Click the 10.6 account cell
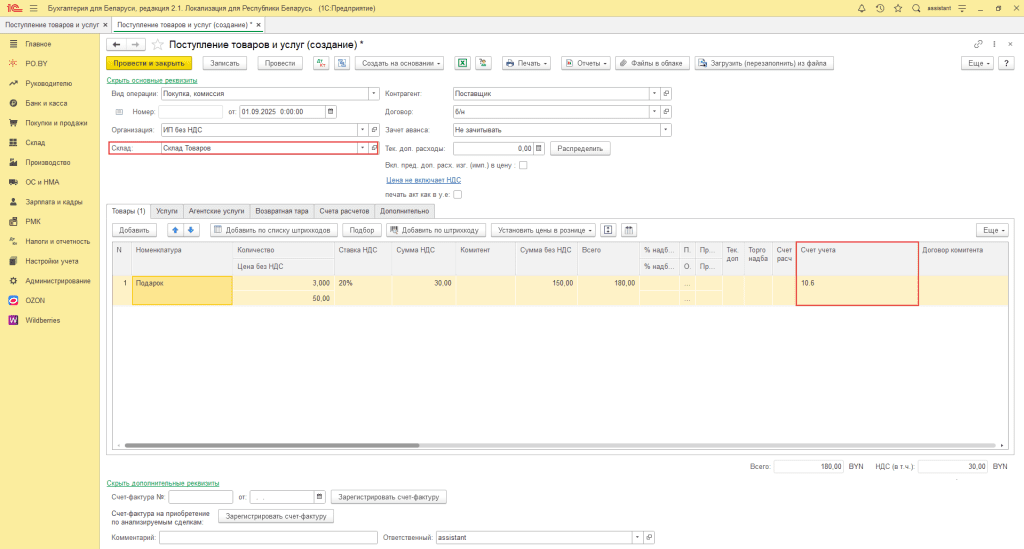The height and width of the screenshot is (549, 1024). (857, 290)
